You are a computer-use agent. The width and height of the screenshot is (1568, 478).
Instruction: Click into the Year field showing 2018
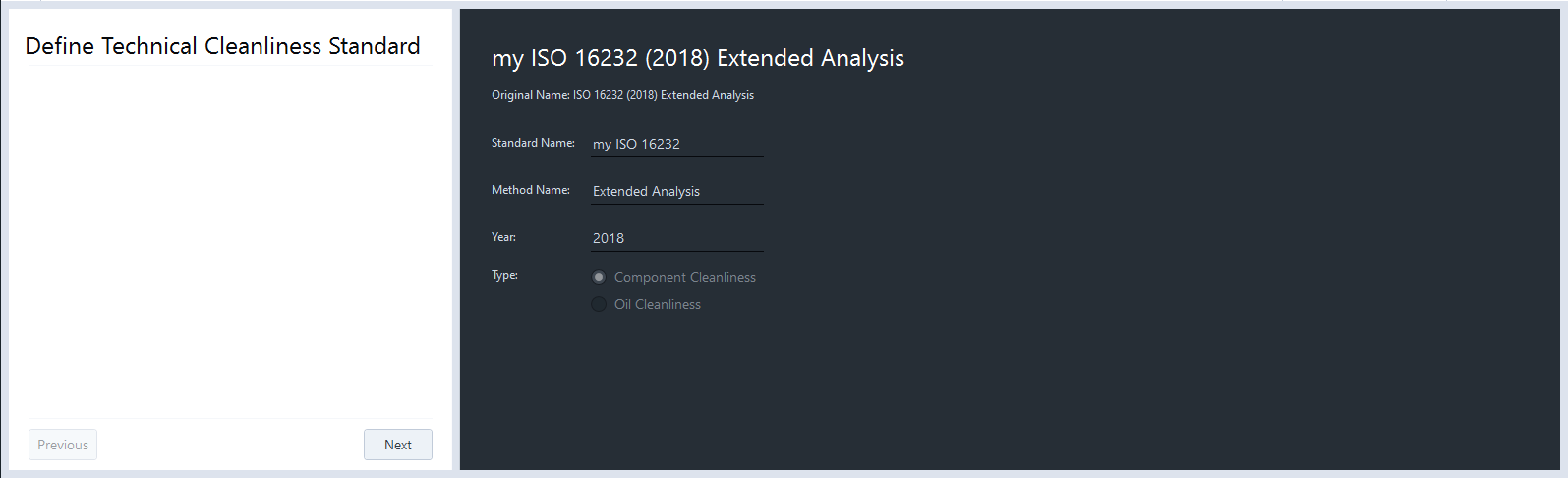(676, 238)
